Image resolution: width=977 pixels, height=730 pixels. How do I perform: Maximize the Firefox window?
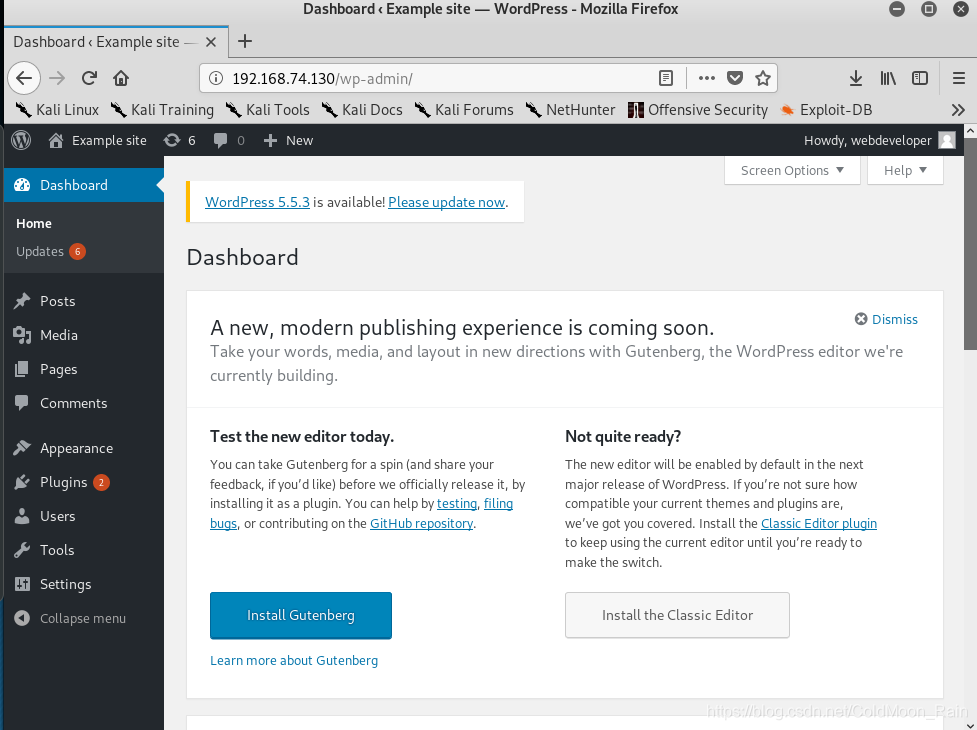pyautogui.click(x=928, y=9)
